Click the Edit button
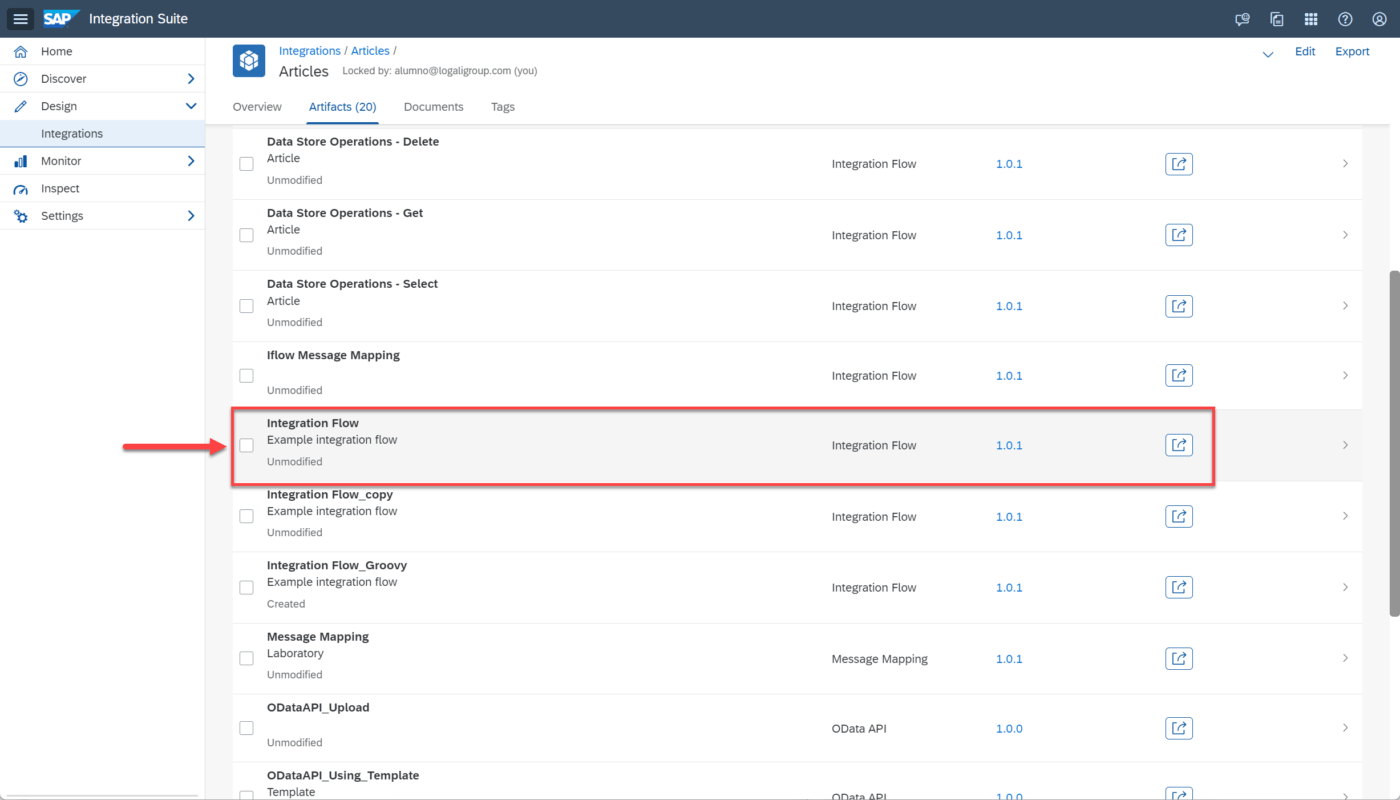The height and width of the screenshot is (800, 1400). (1305, 52)
